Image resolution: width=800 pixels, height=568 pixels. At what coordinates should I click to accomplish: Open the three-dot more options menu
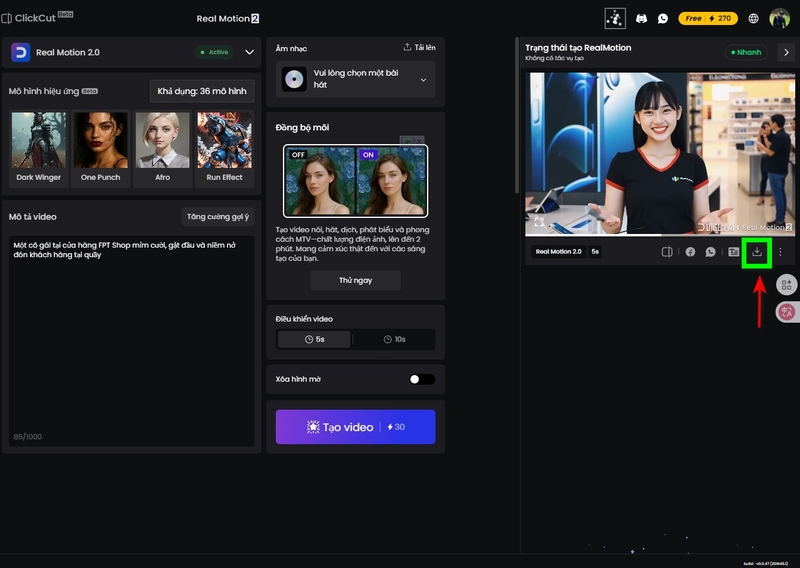780,252
